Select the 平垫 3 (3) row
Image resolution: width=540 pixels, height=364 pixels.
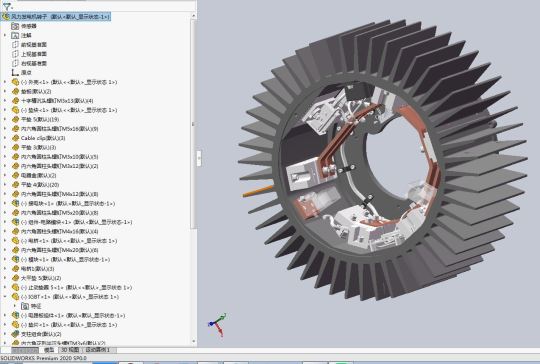[x=39, y=147]
